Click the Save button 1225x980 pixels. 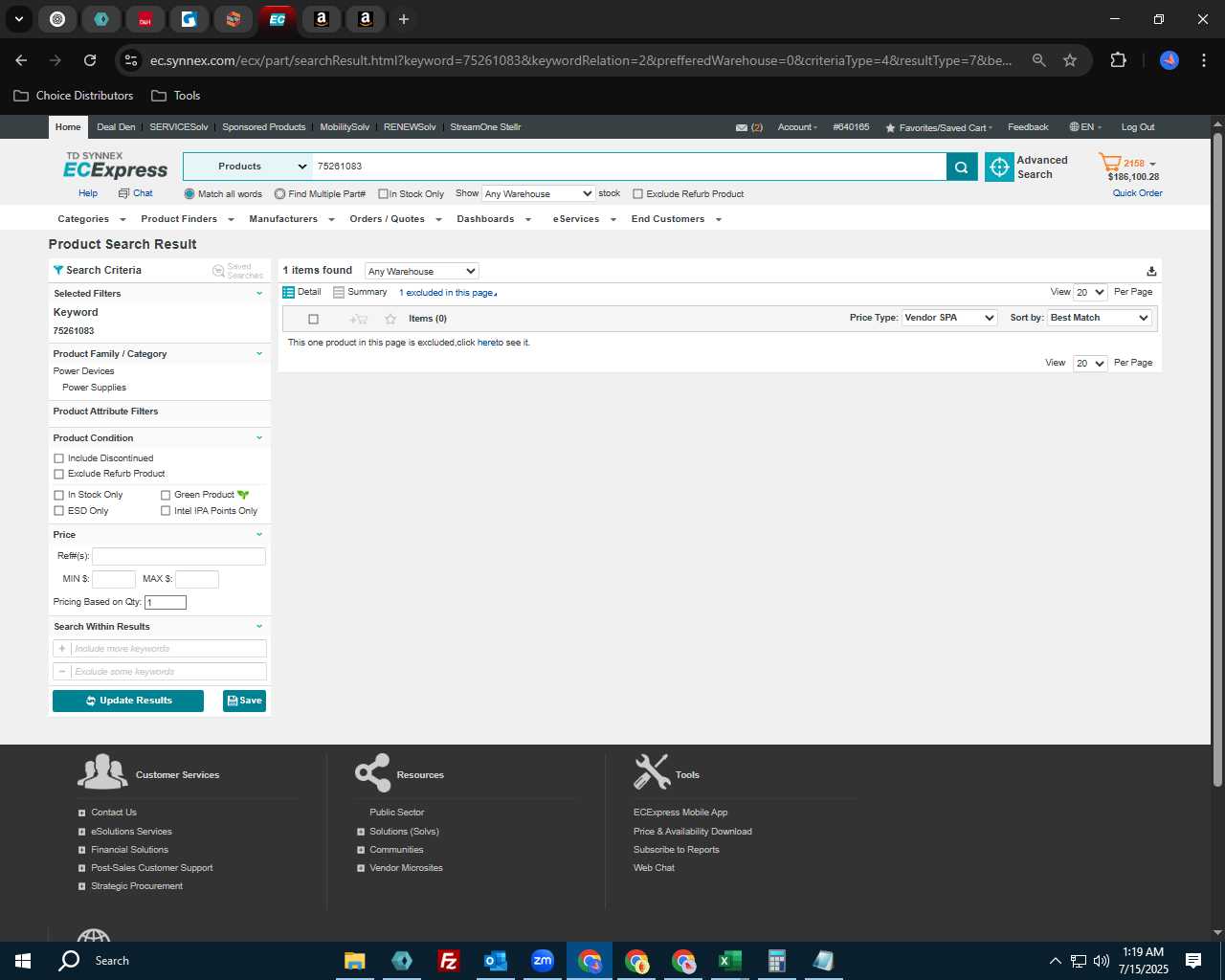(x=244, y=701)
